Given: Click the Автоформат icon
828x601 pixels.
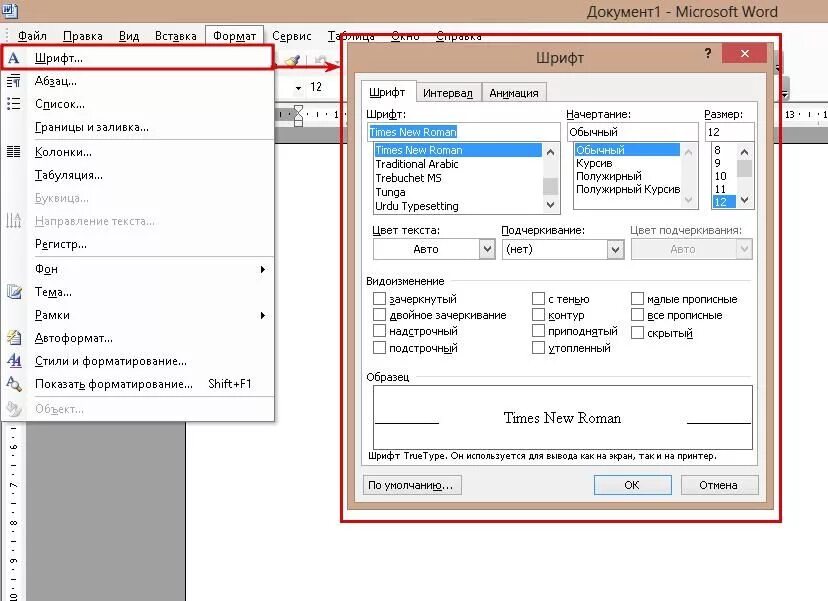Looking at the screenshot, I should 14,337.
